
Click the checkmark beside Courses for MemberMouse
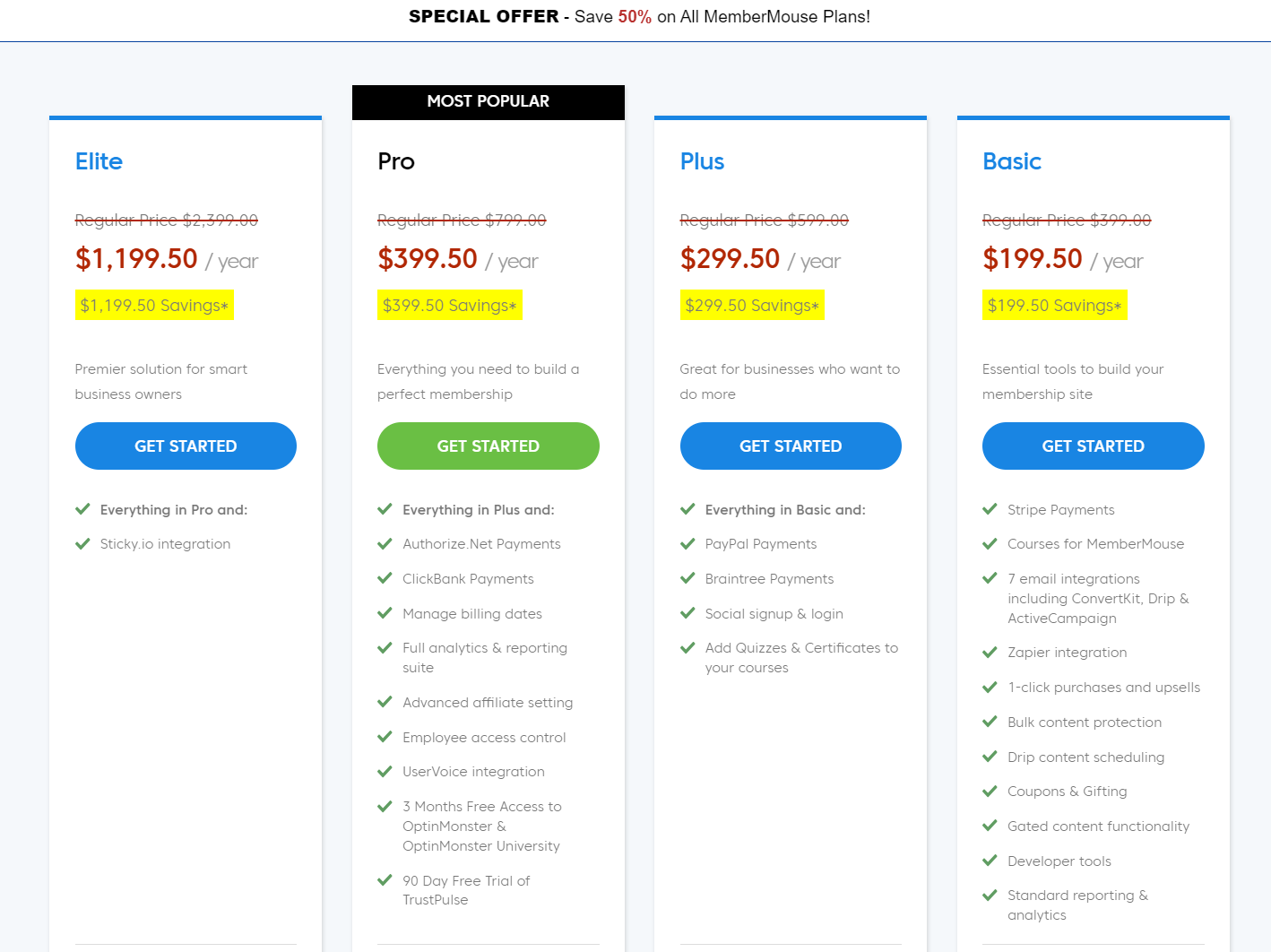(x=990, y=543)
